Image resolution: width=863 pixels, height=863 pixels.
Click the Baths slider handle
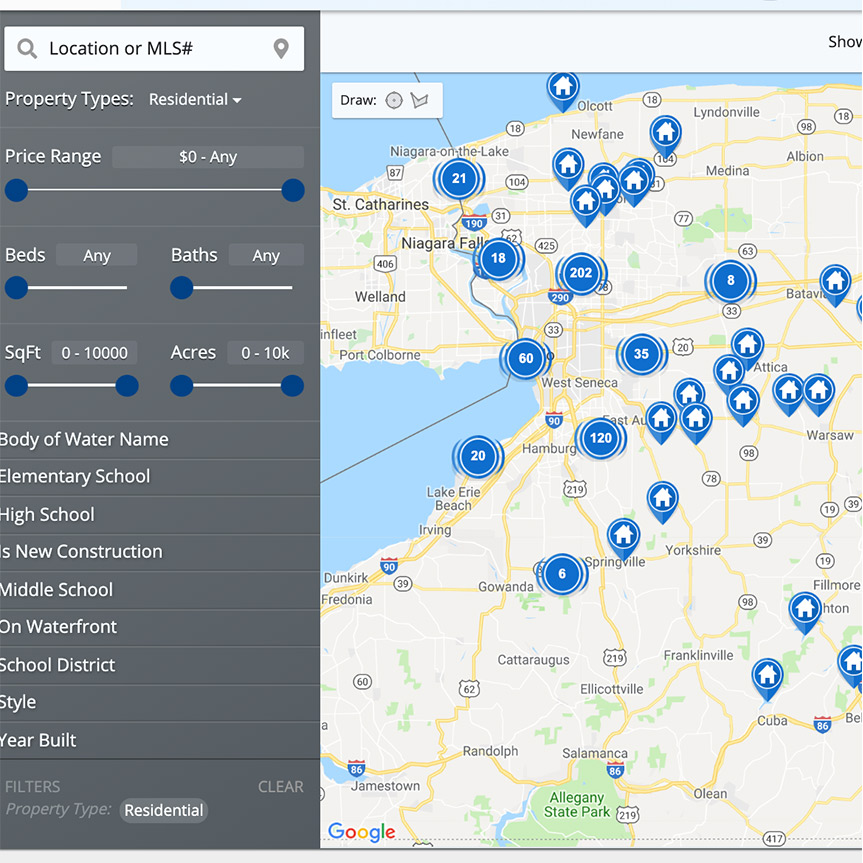(x=182, y=288)
